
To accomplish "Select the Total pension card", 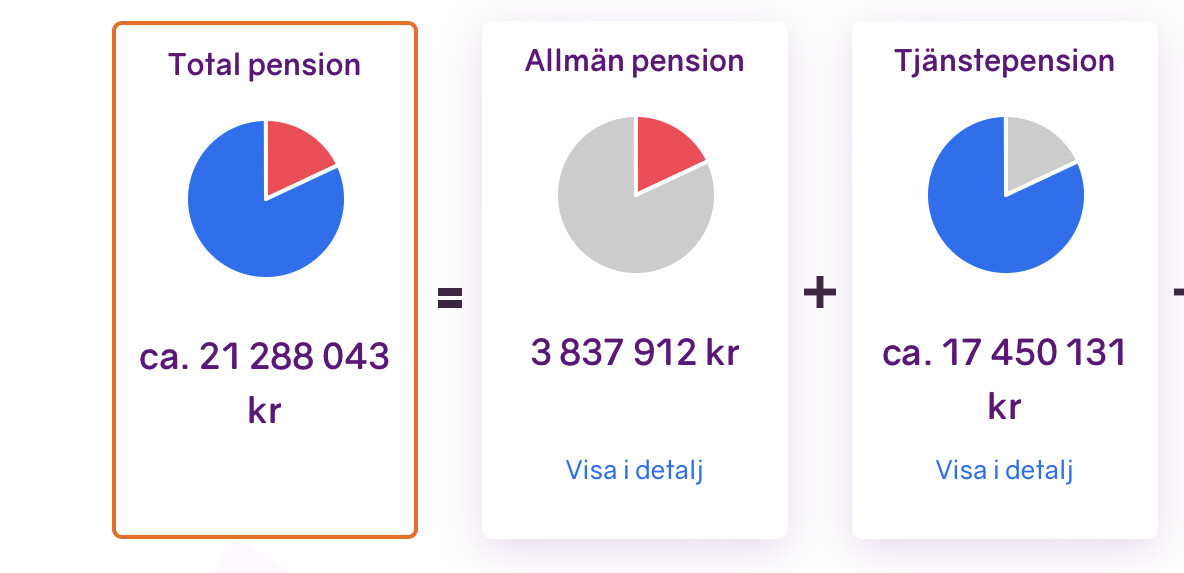I will 265,280.
